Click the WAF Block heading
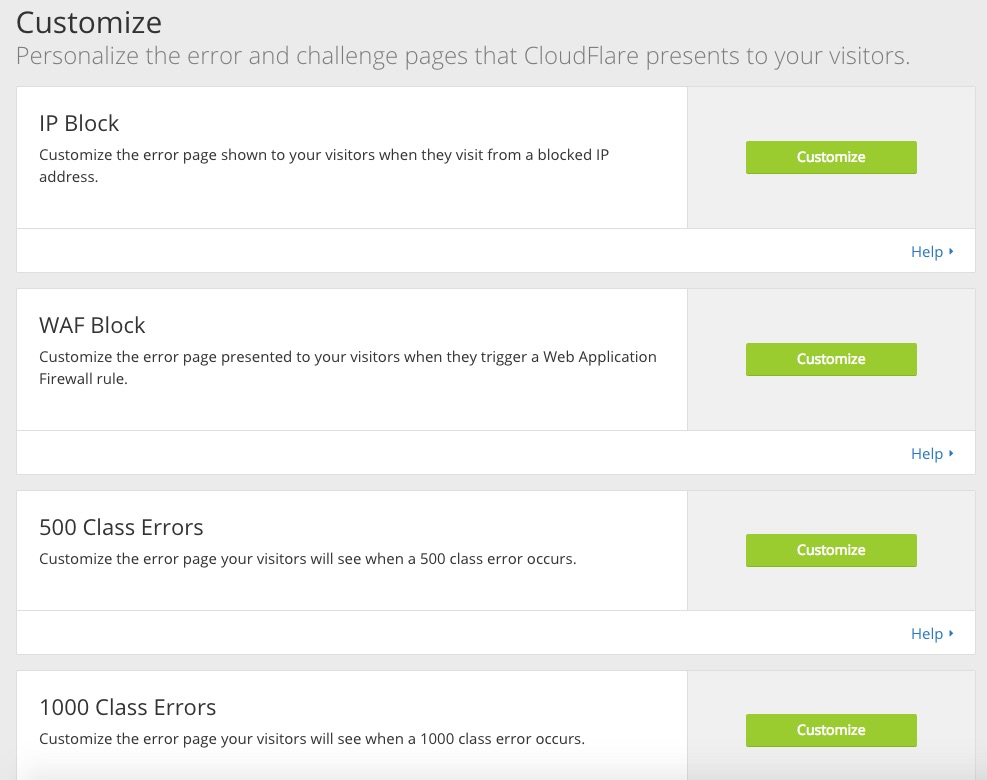The image size is (987, 780). [92, 326]
